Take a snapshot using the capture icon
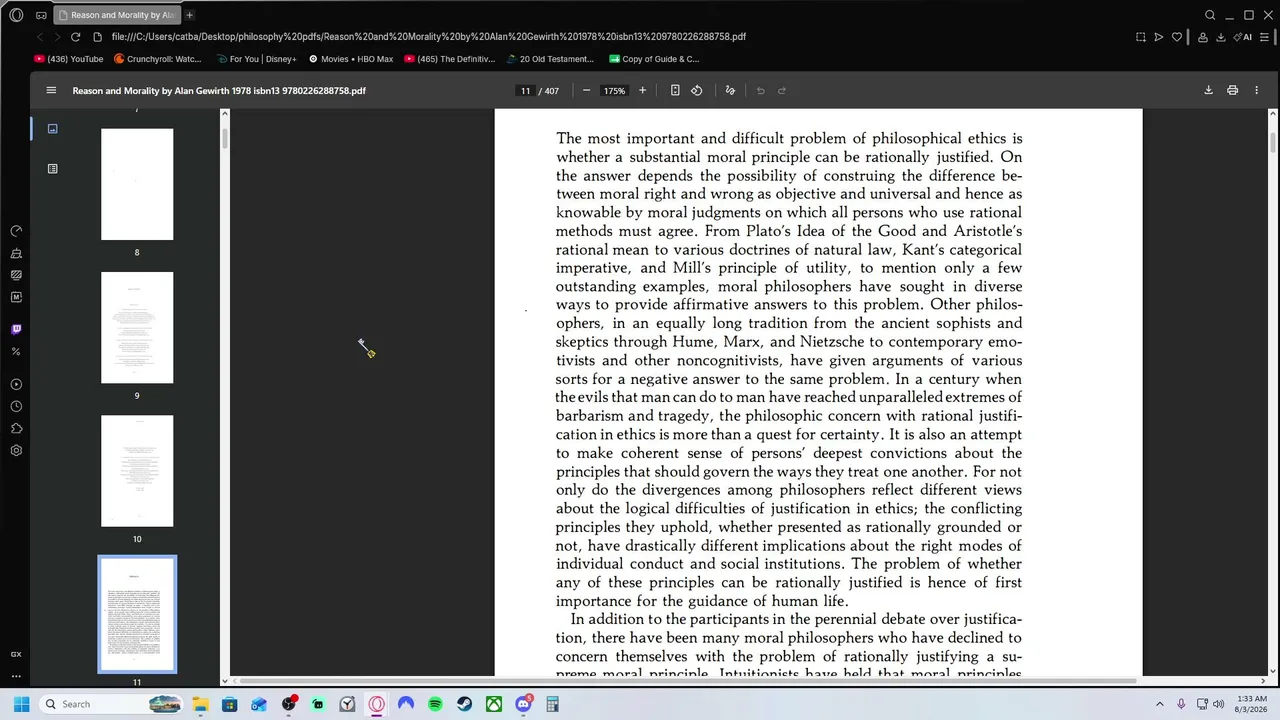 click(1140, 37)
